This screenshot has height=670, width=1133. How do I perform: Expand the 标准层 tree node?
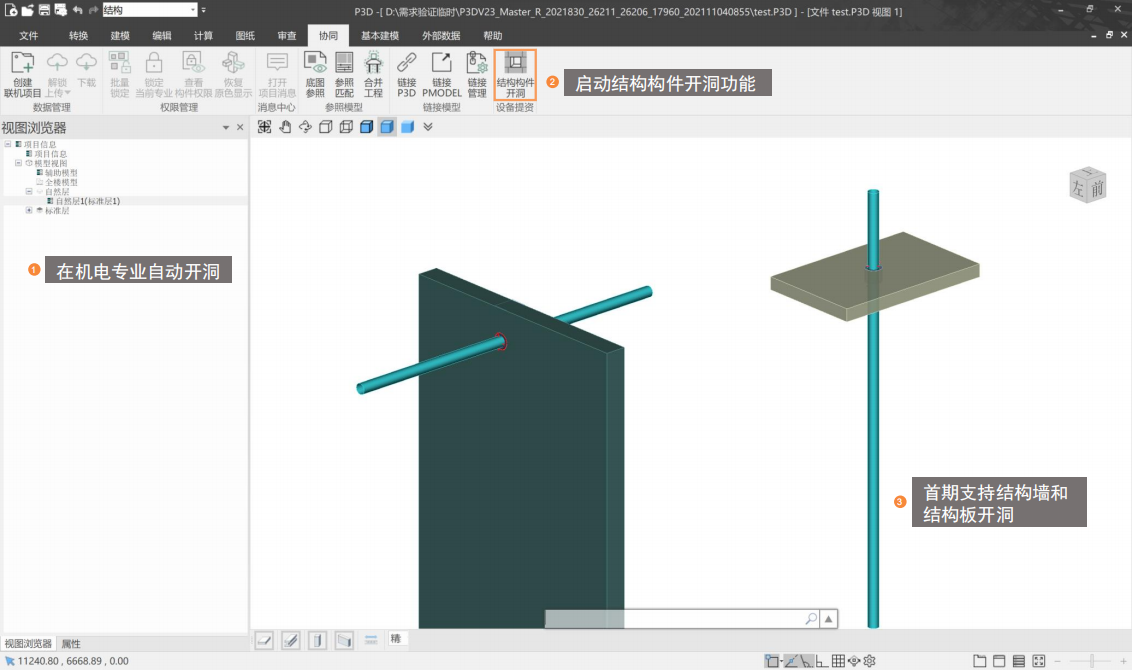[29, 210]
